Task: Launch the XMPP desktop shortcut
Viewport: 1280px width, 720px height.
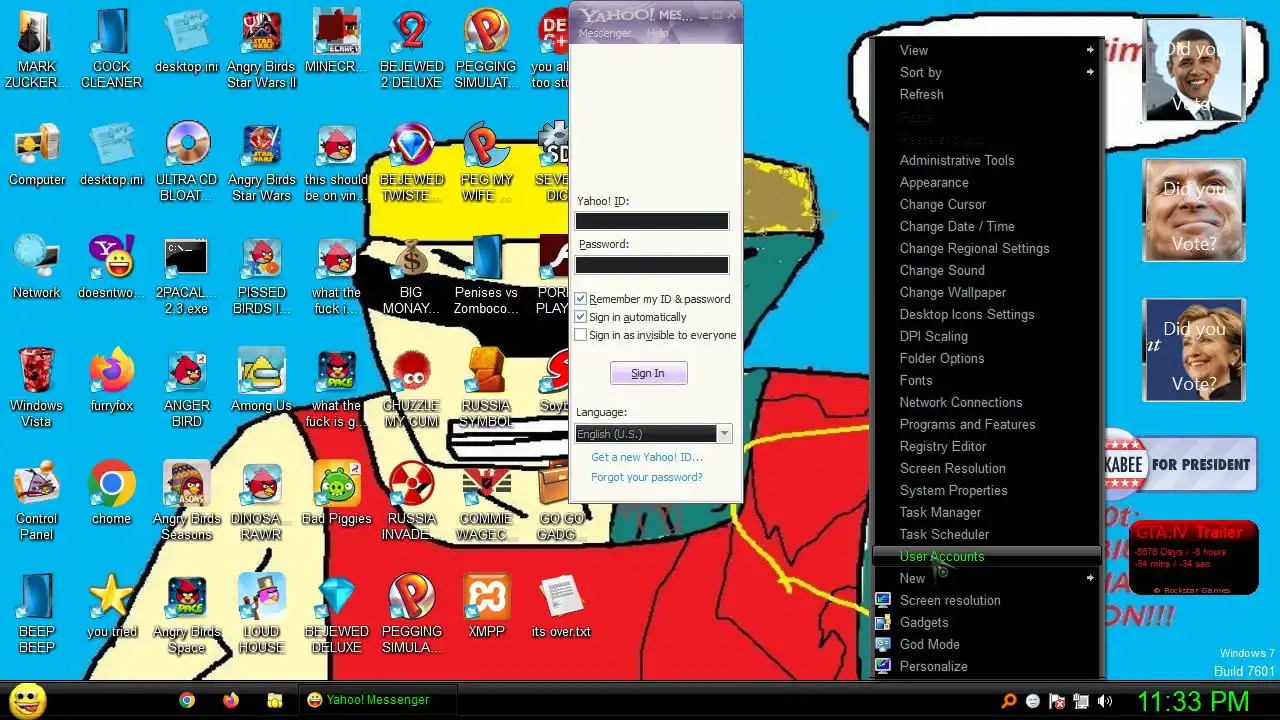Action: click(487, 607)
